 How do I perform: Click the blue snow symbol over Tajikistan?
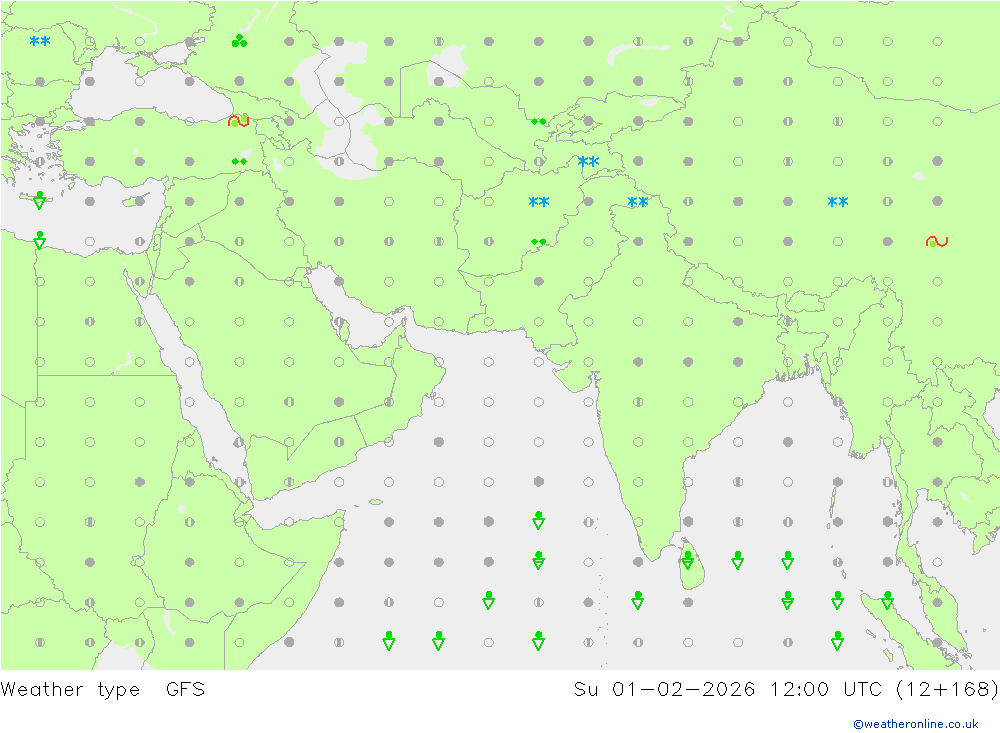click(x=588, y=161)
